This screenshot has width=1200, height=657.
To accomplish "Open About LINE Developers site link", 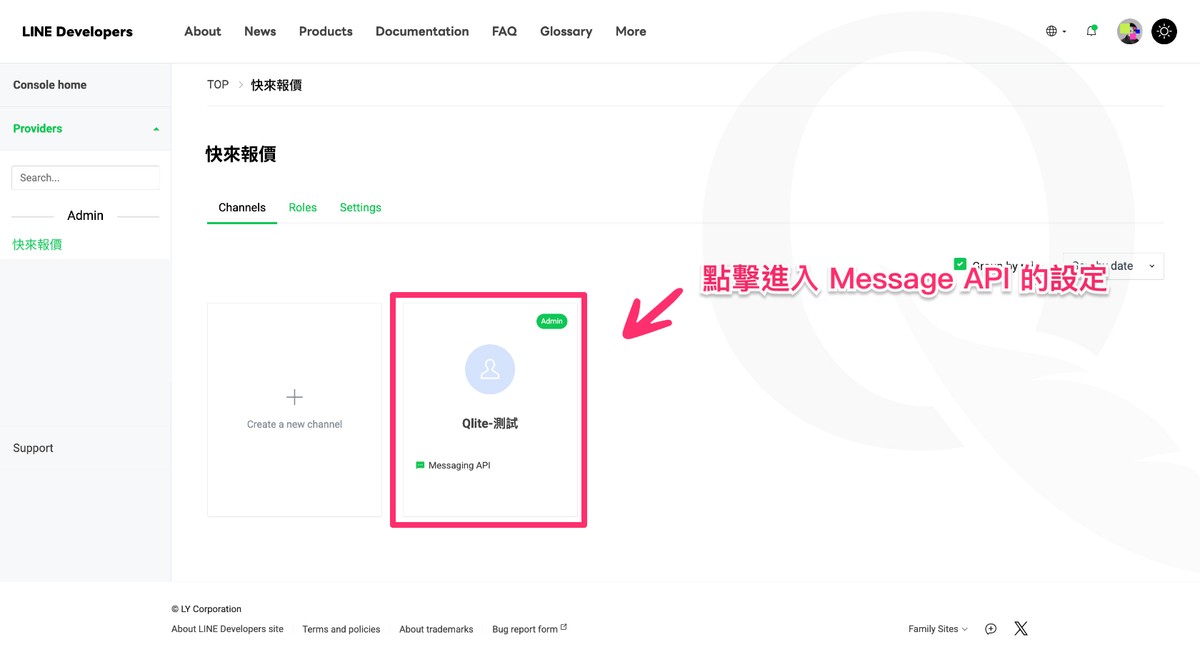I will [x=227, y=629].
